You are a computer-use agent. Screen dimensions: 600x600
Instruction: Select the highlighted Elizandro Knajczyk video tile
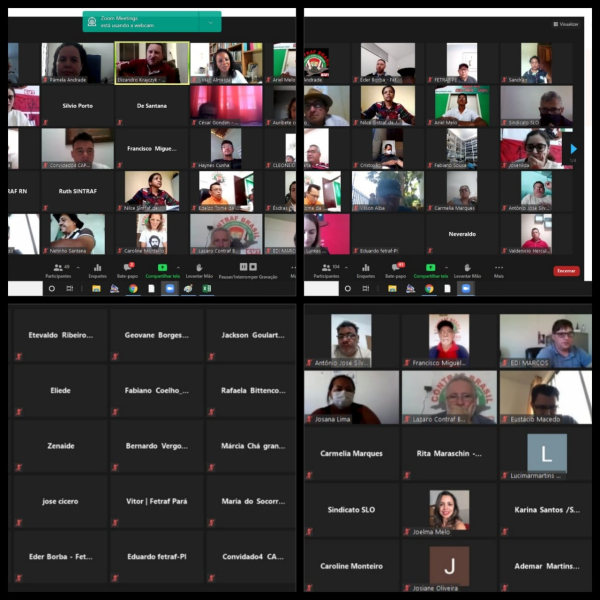pos(152,63)
